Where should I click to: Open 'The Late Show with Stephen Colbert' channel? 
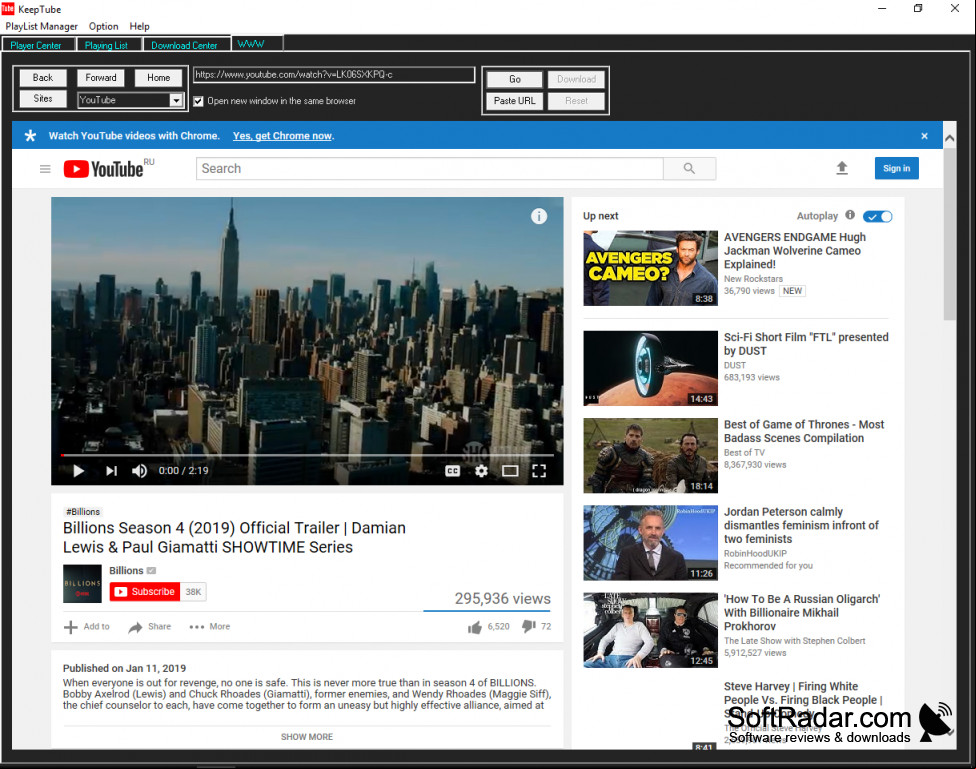coord(794,641)
